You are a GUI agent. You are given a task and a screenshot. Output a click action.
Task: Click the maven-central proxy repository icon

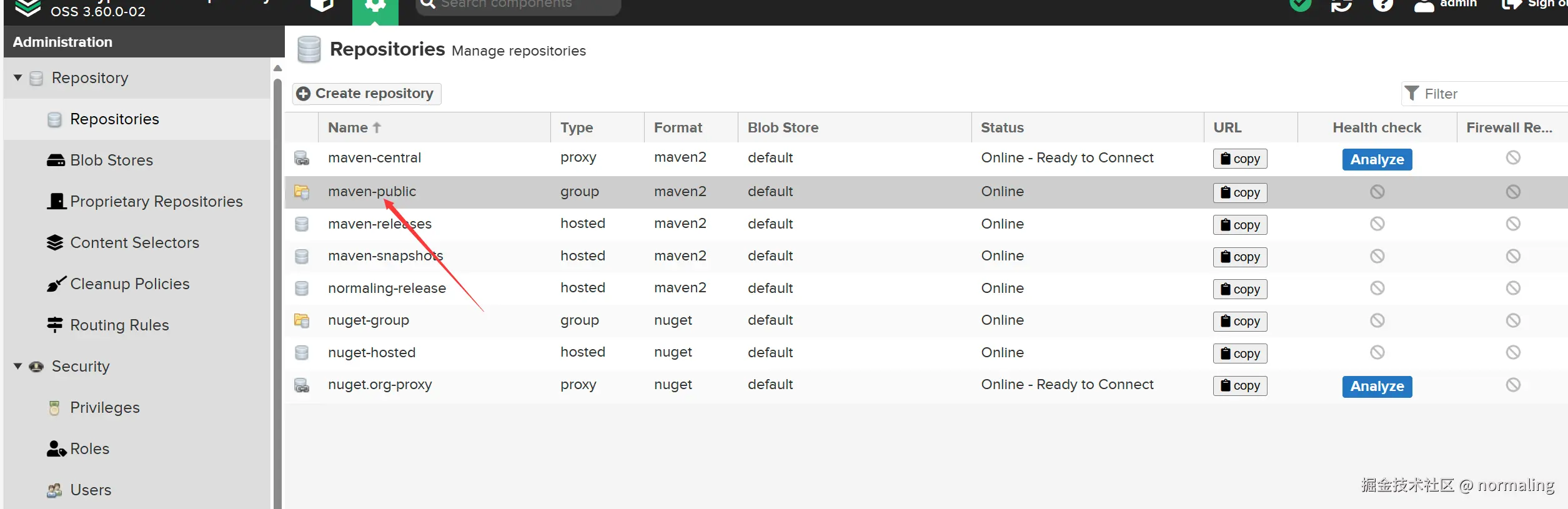click(x=302, y=158)
